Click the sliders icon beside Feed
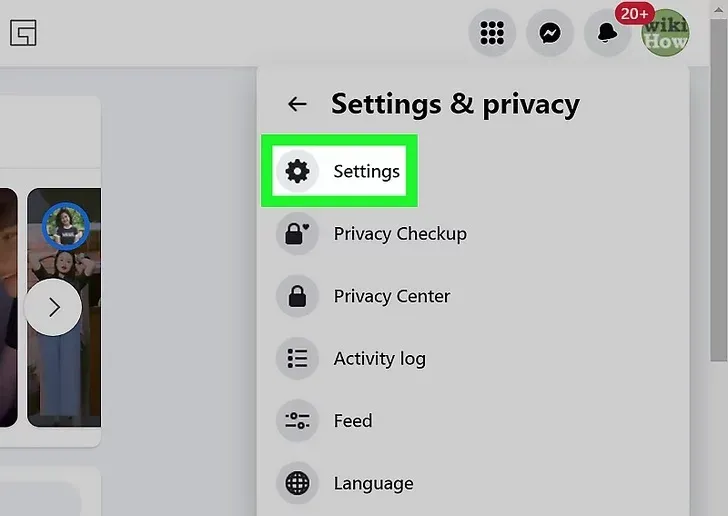The image size is (728, 516). click(x=297, y=421)
